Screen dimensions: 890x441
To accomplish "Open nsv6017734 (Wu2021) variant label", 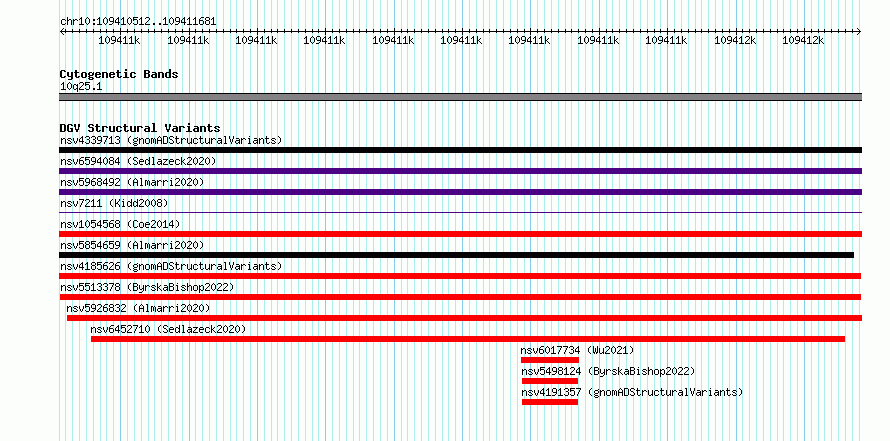I will tap(577, 350).
